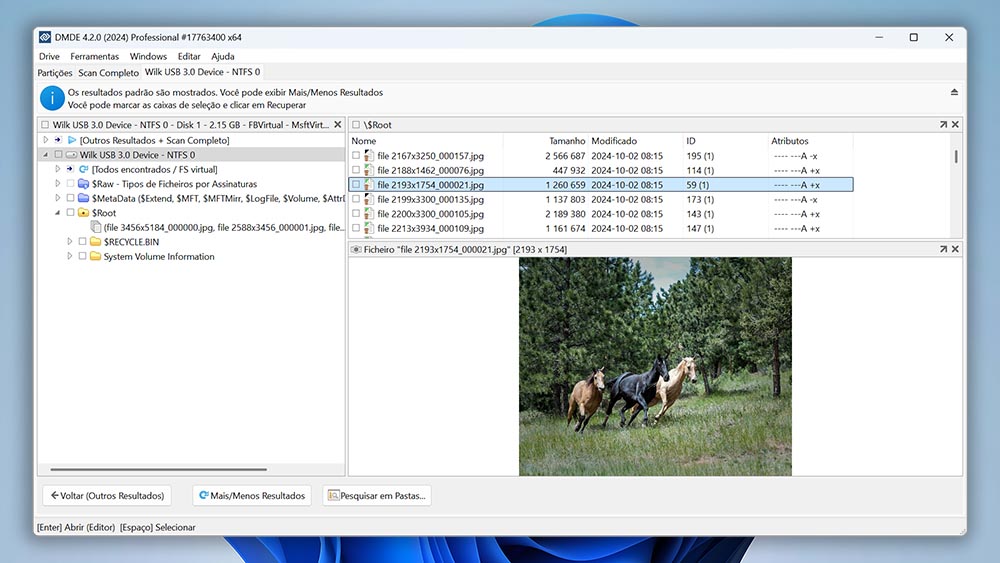Viewport: 1000px width, 563px height.
Task: Check the box for file 2199x3300_000135.jpg
Action: (x=356, y=200)
